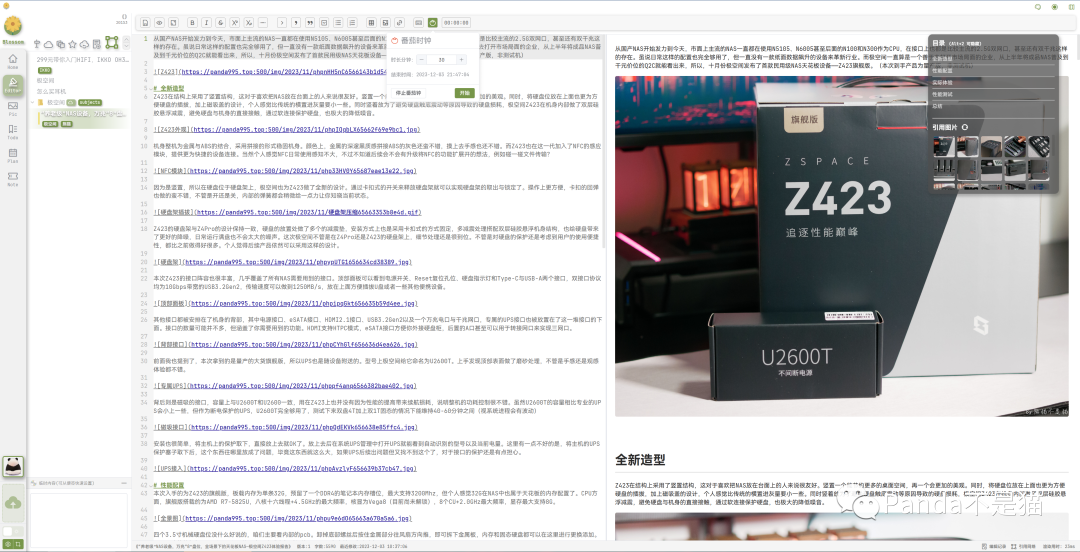Jump to 实际体验 in the table of contents

[942, 82]
